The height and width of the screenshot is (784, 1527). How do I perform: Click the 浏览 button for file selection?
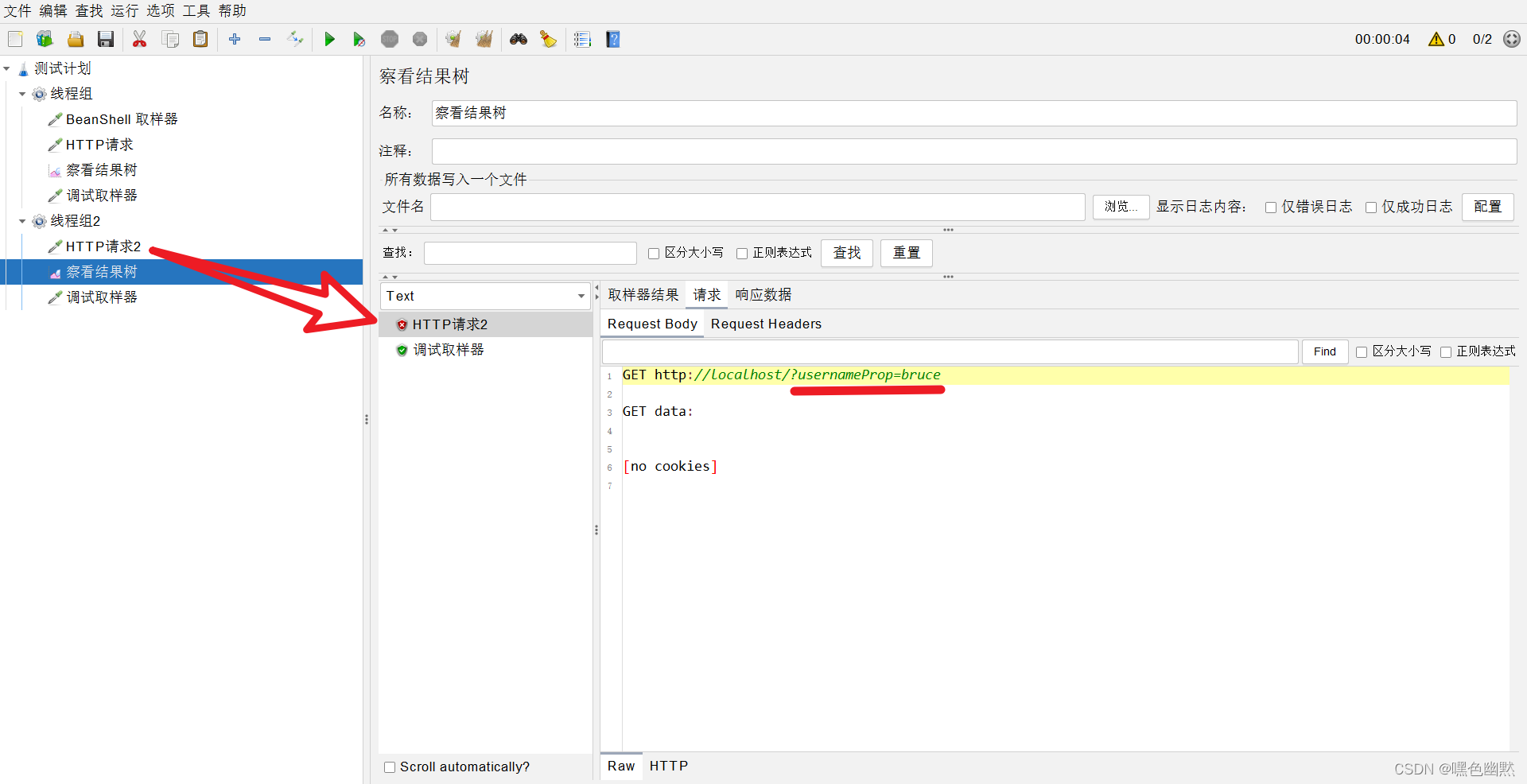[x=1121, y=207]
